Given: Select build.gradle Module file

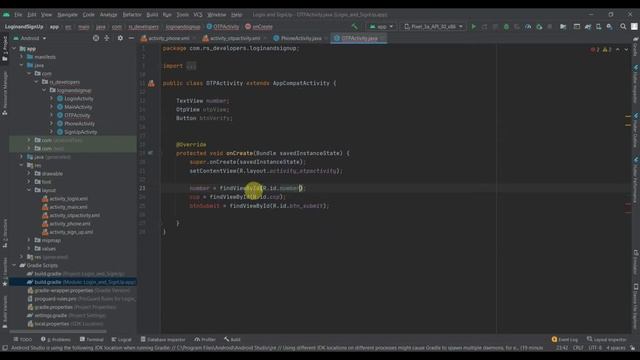Looking at the screenshot, I should (x=73, y=282).
